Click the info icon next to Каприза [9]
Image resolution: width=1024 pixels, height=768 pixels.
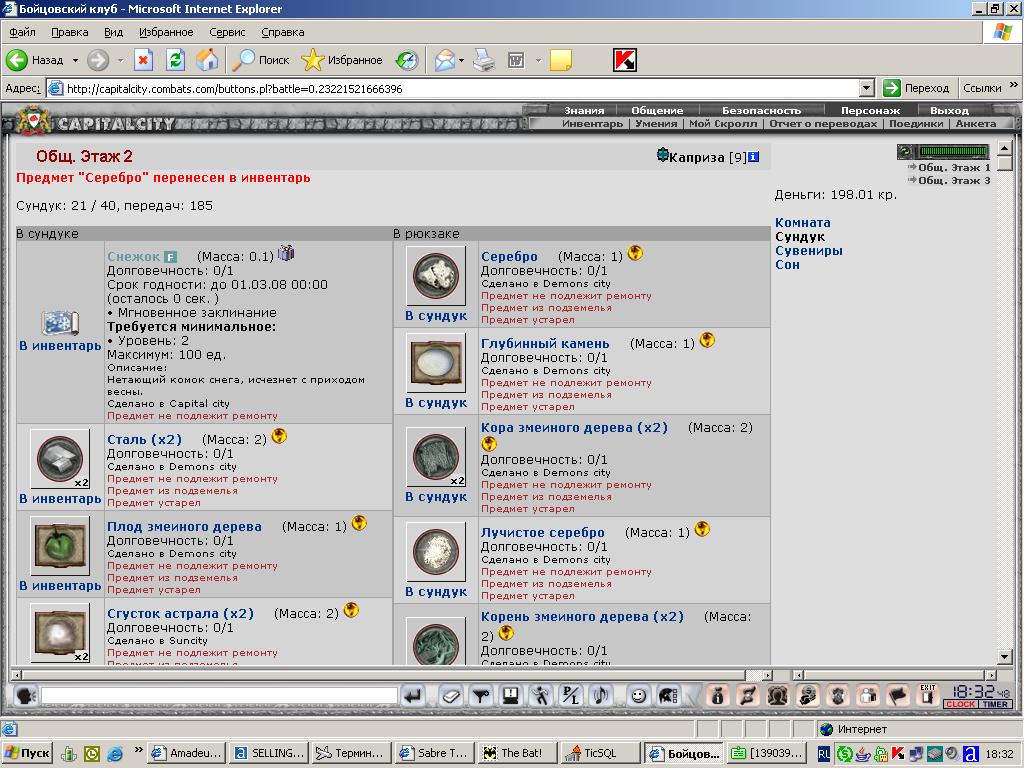click(753, 157)
